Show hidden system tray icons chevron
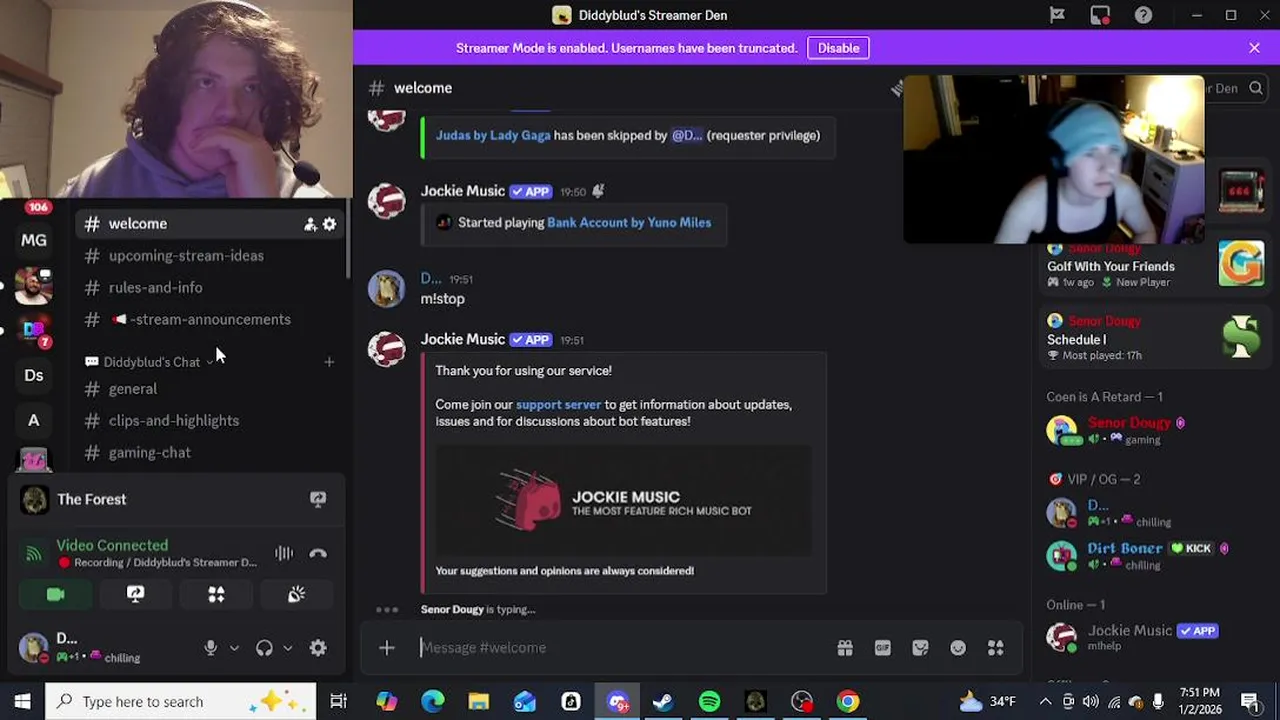Viewport: 1280px width, 720px height. (x=1046, y=701)
